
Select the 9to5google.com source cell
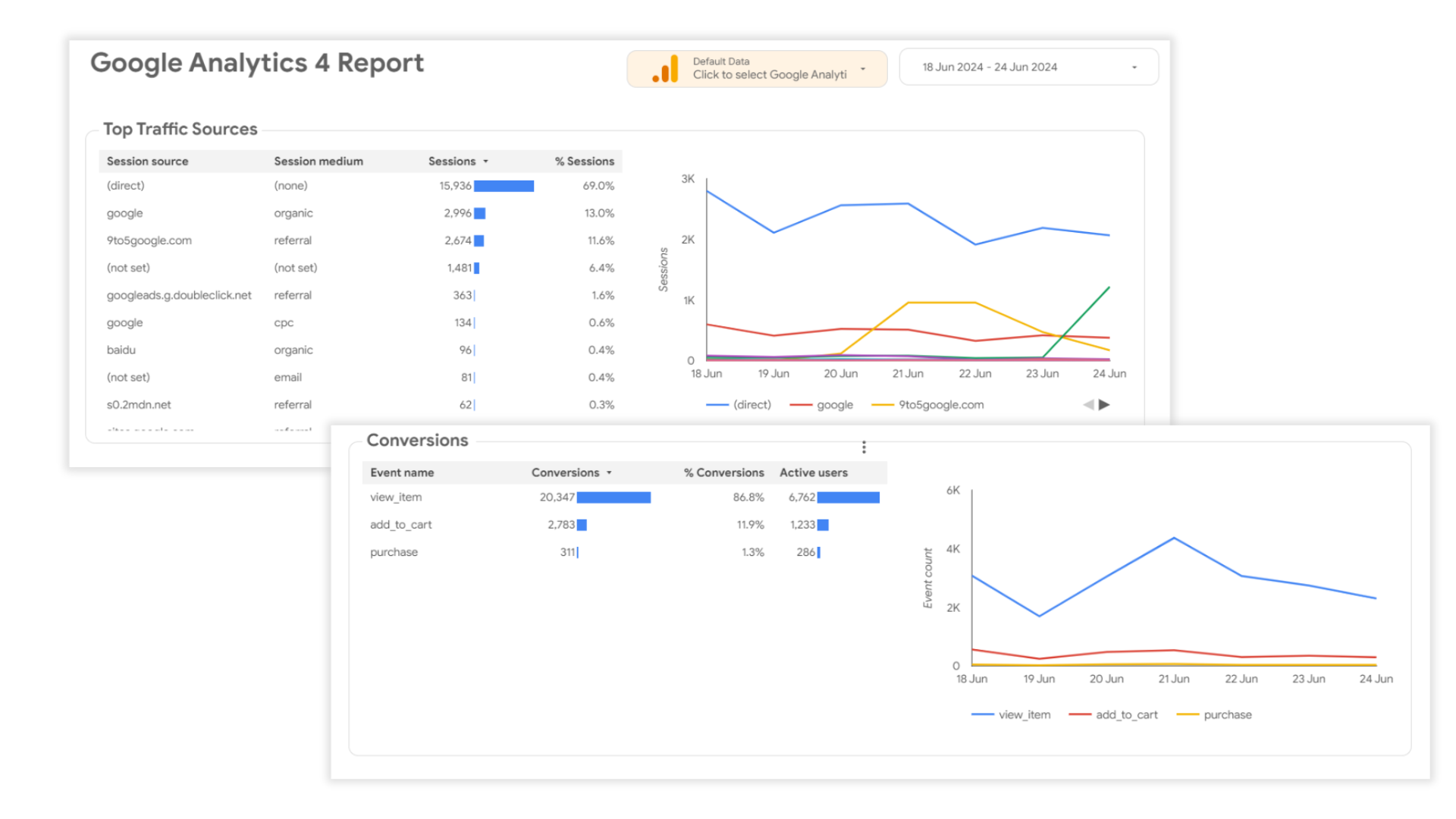(x=149, y=240)
